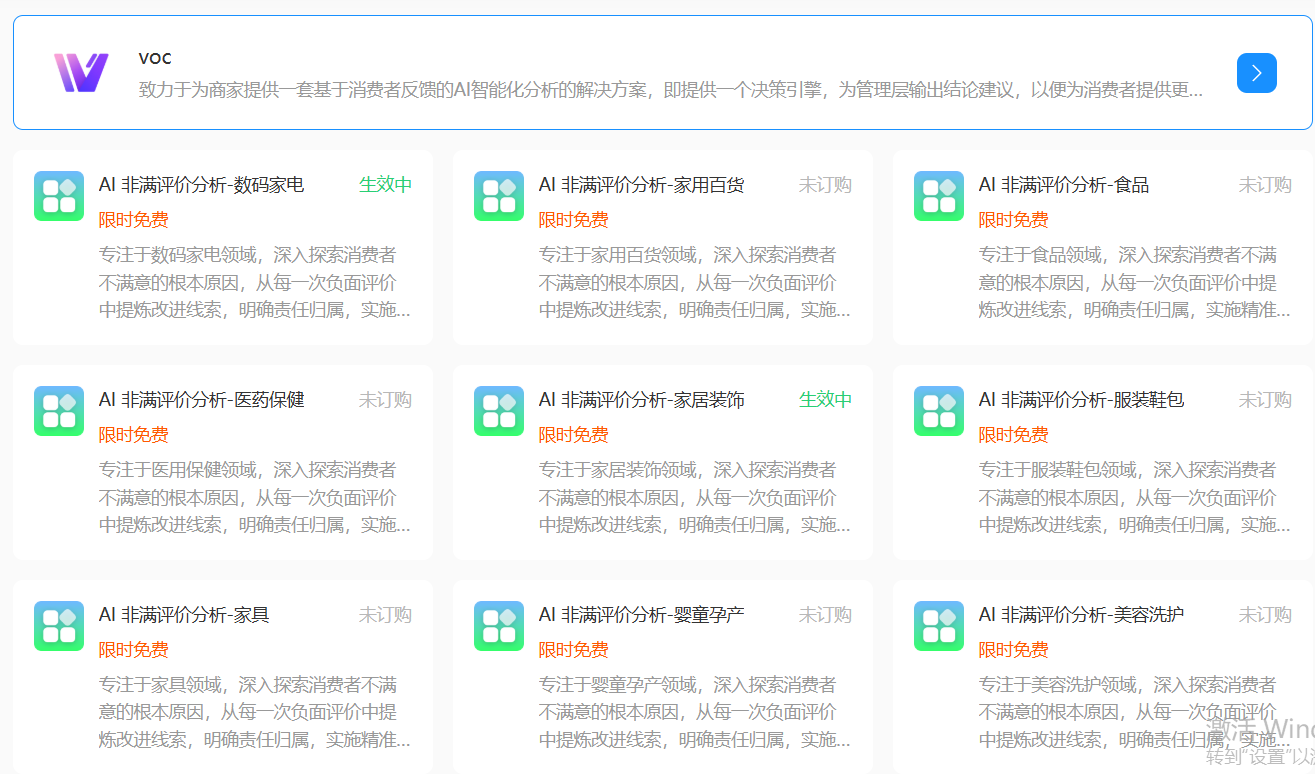This screenshot has width=1315, height=774.
Task: Click app icon for 服装鞋包 analysis card
Action: tap(939, 411)
